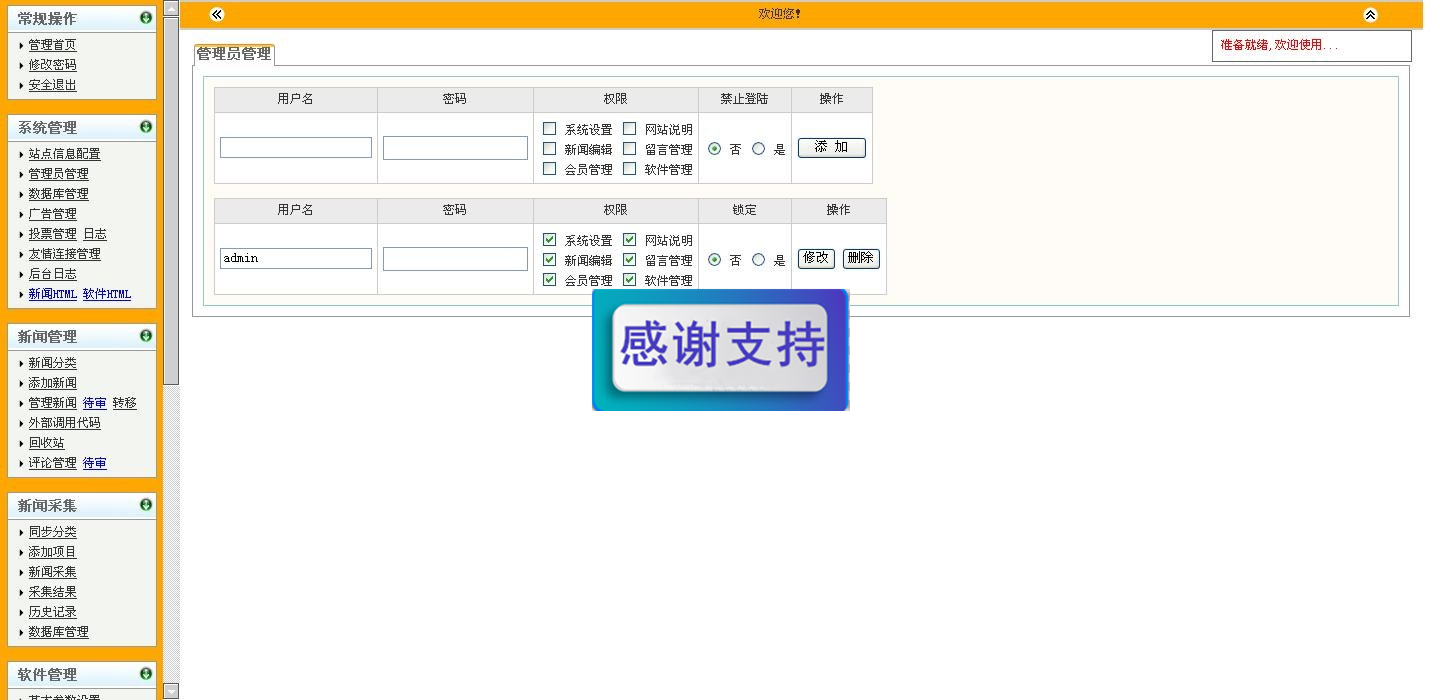Screen dimensions: 1440x700
Task: Open 待审 beside 评论管理
Action: [95, 463]
